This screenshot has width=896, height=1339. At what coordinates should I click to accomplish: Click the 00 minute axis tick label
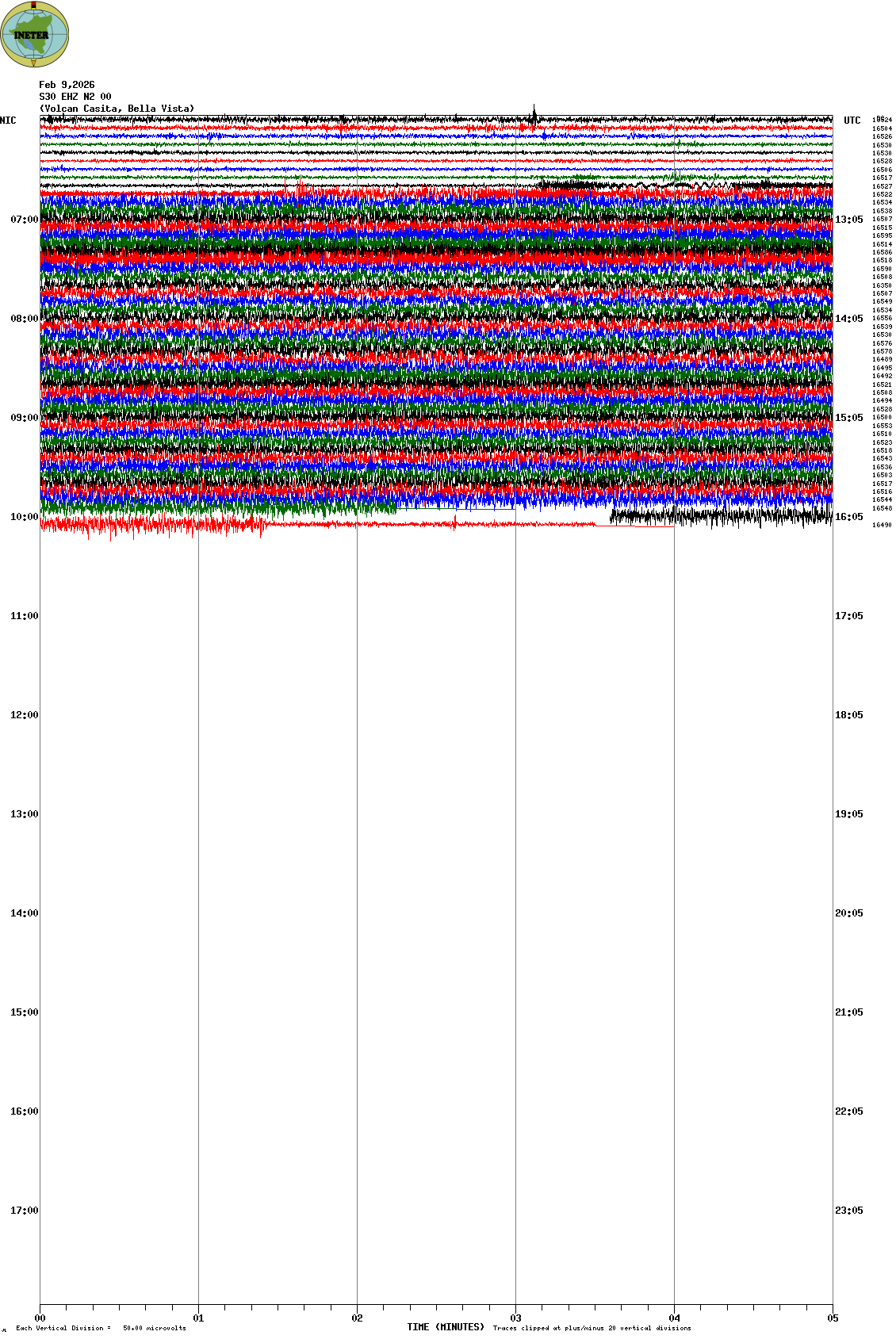coord(40,1318)
